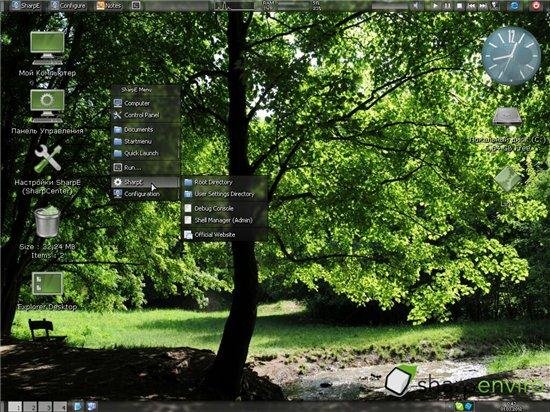The height and width of the screenshot is (412, 550).
Task: Open the Configuration menu entry
Action: (145, 194)
